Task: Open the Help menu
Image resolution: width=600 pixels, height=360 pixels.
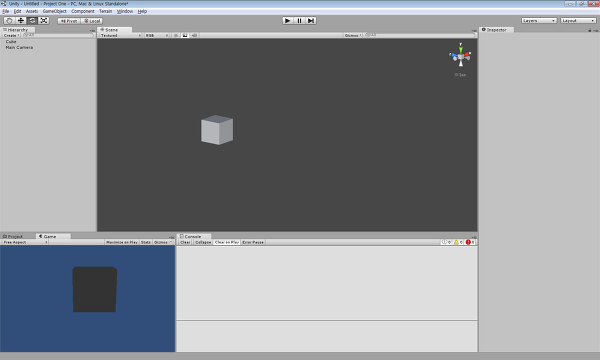Action: tap(142, 11)
